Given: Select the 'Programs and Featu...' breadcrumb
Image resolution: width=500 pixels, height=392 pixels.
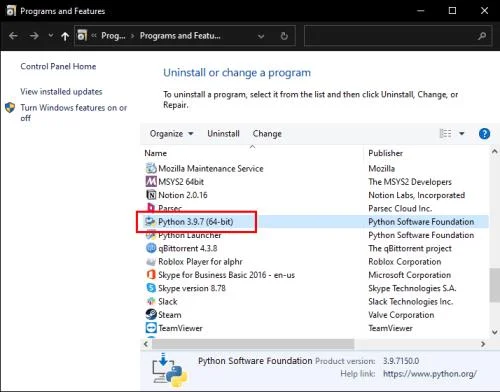Looking at the screenshot, I should 180,36.
